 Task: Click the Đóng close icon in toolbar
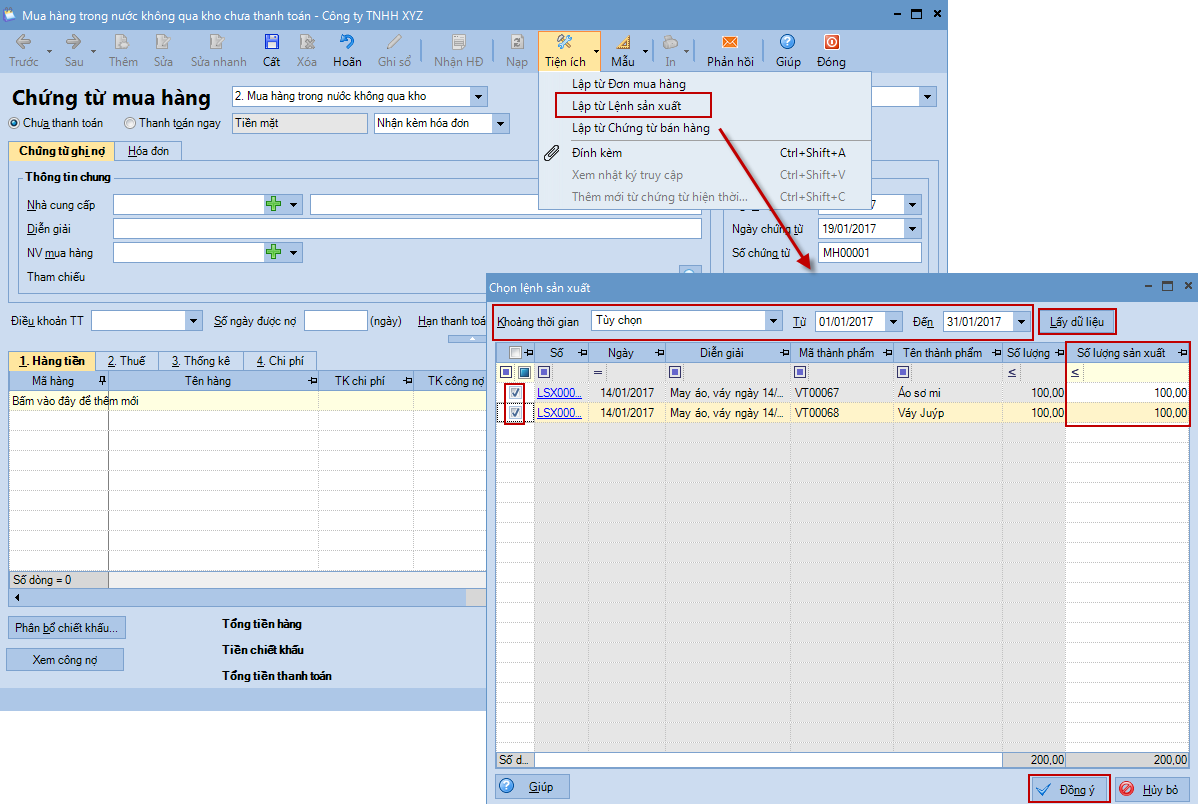point(831,43)
